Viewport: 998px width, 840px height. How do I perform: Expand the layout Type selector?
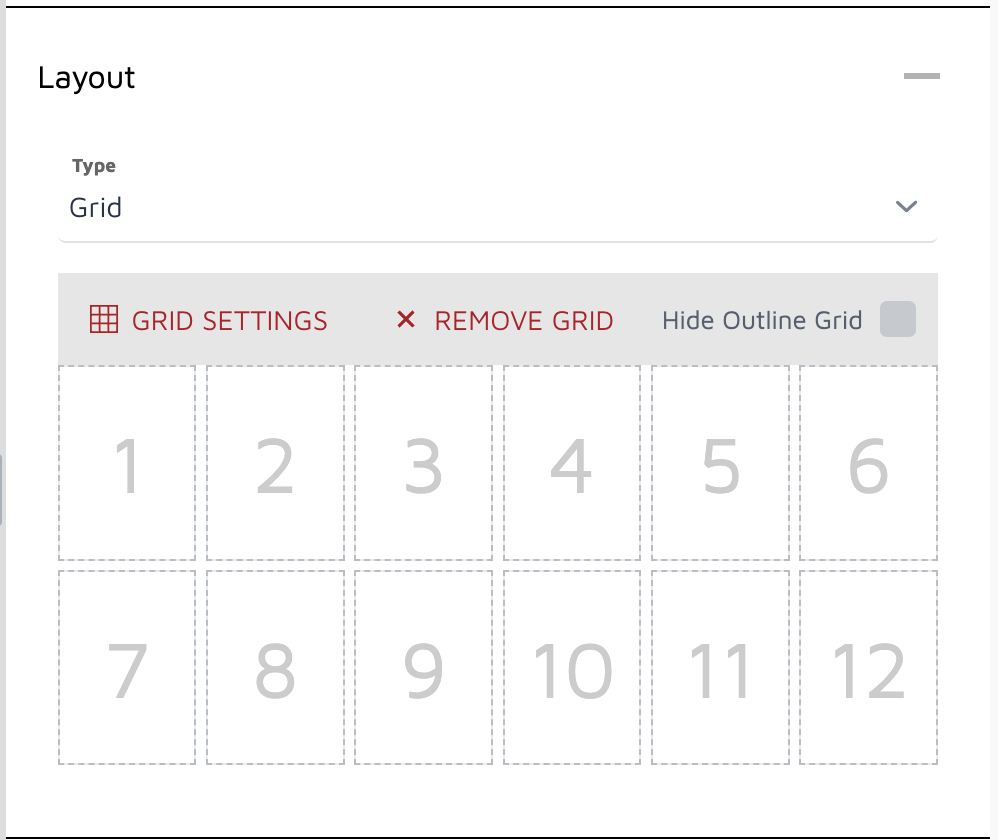coord(500,207)
